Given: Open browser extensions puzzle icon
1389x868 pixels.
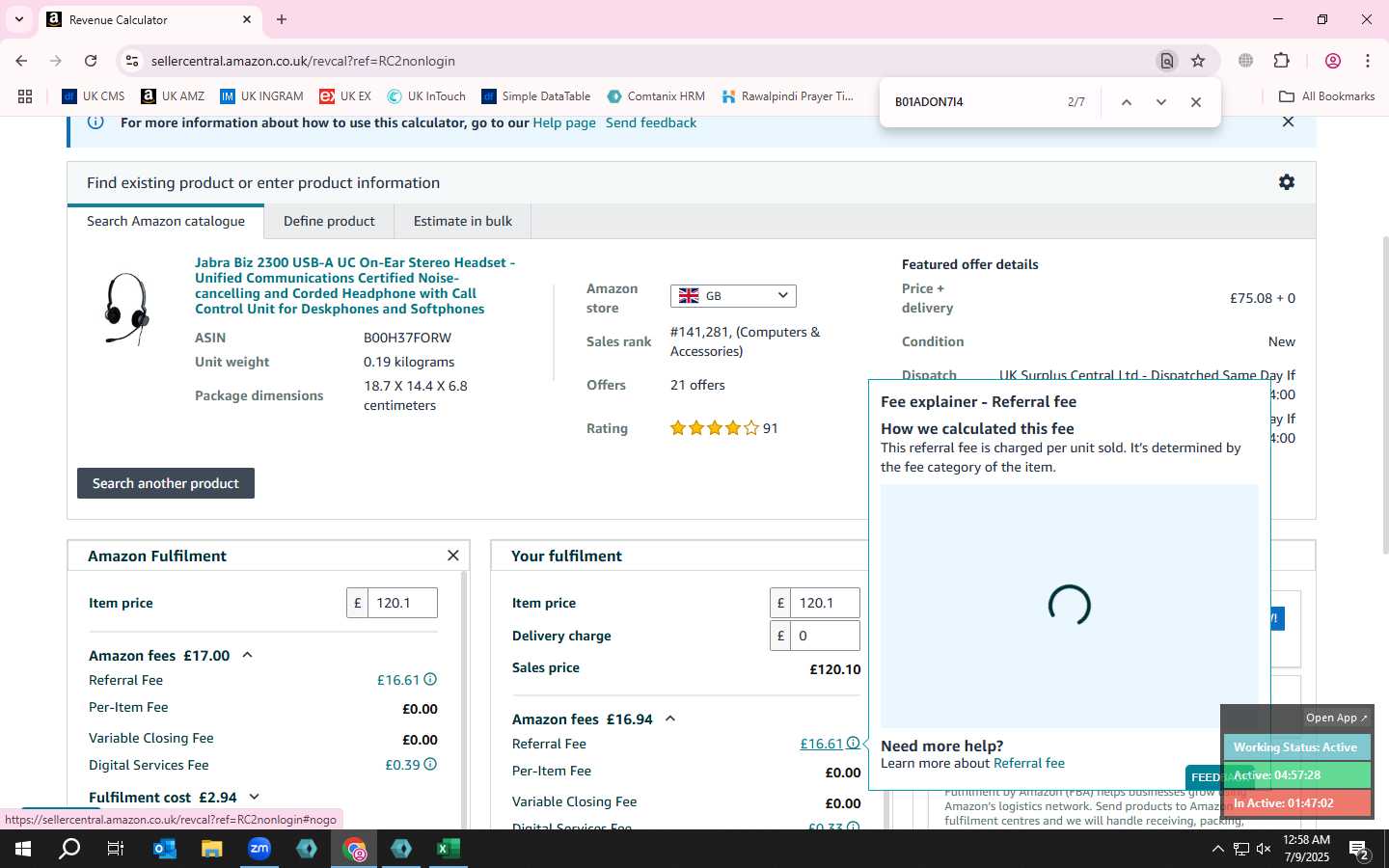Looking at the screenshot, I should coord(1282,61).
